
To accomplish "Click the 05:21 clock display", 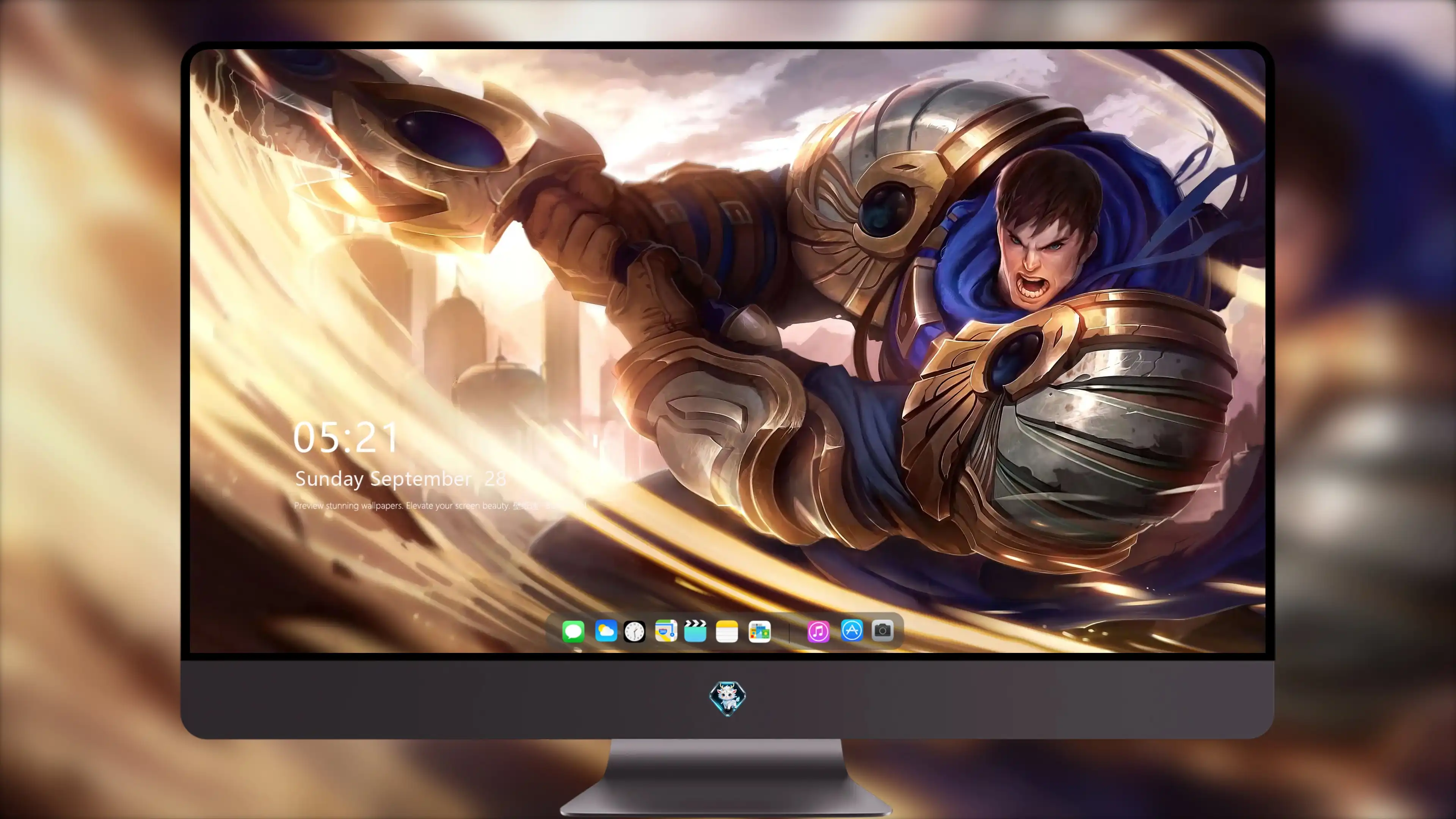I will pyautogui.click(x=345, y=438).
